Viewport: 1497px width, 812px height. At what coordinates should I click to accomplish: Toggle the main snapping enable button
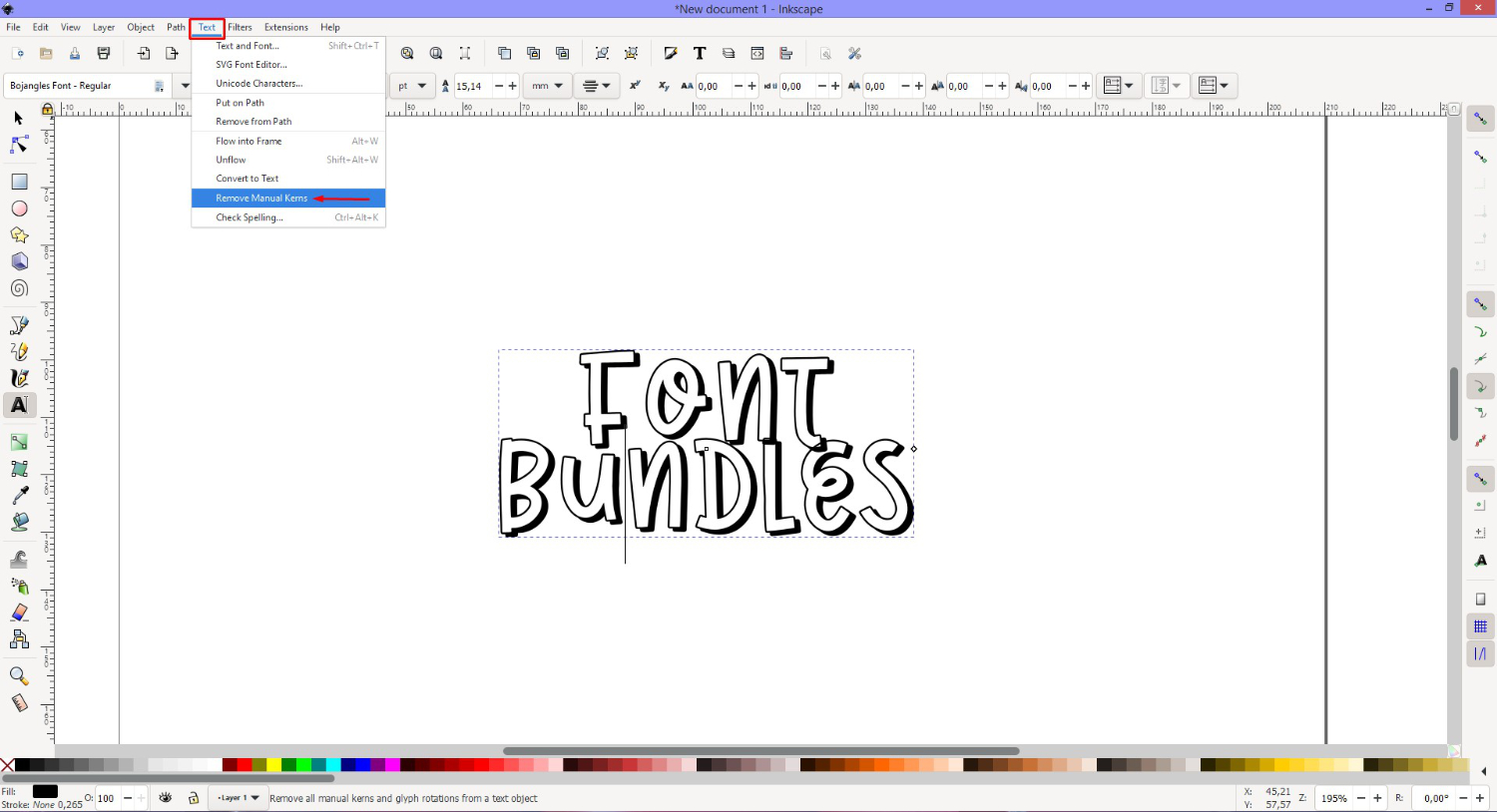[x=1480, y=119]
